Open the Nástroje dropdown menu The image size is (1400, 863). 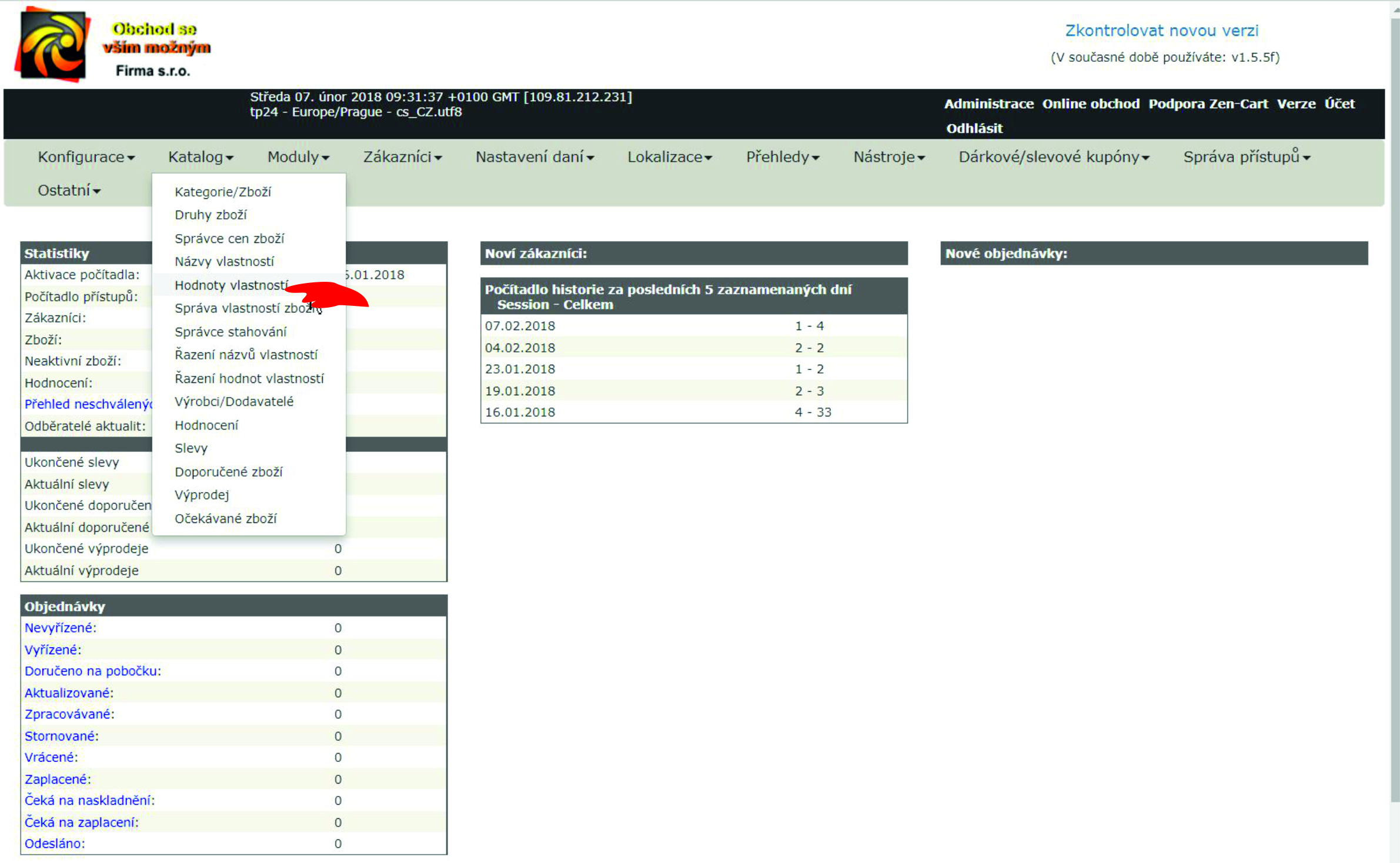888,157
